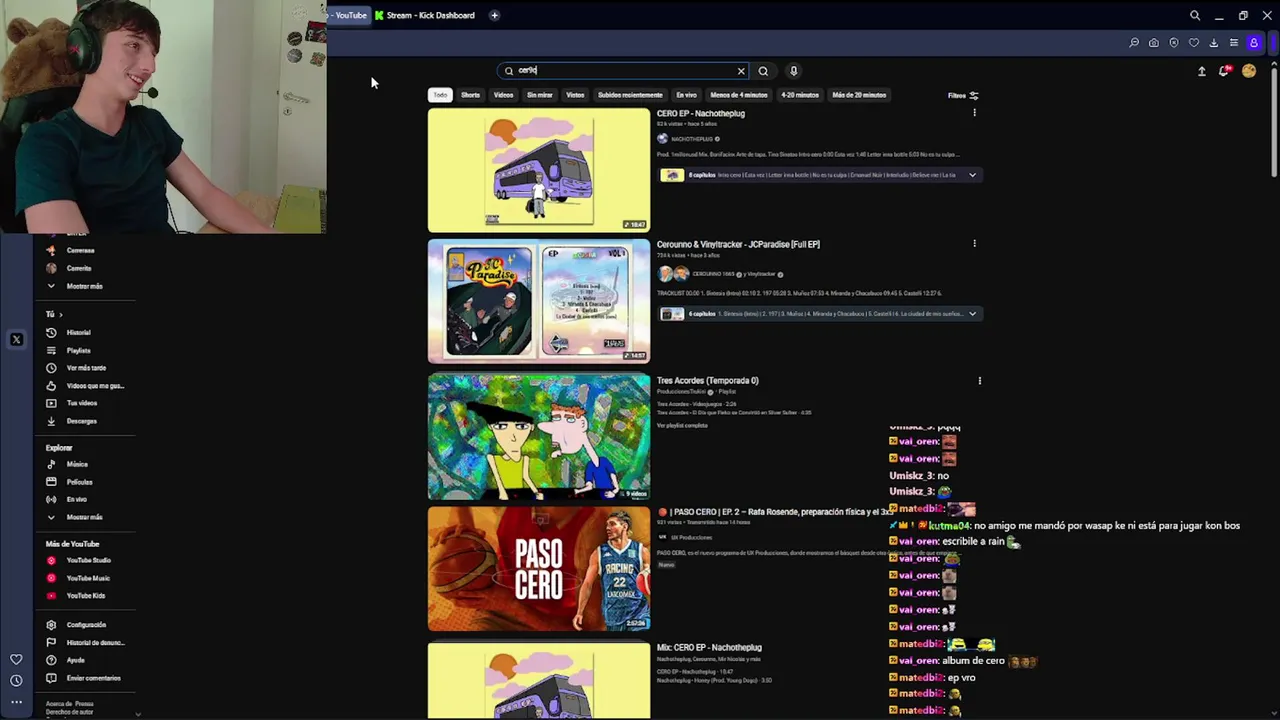
Task: Activate voice search microphone icon
Action: point(793,71)
